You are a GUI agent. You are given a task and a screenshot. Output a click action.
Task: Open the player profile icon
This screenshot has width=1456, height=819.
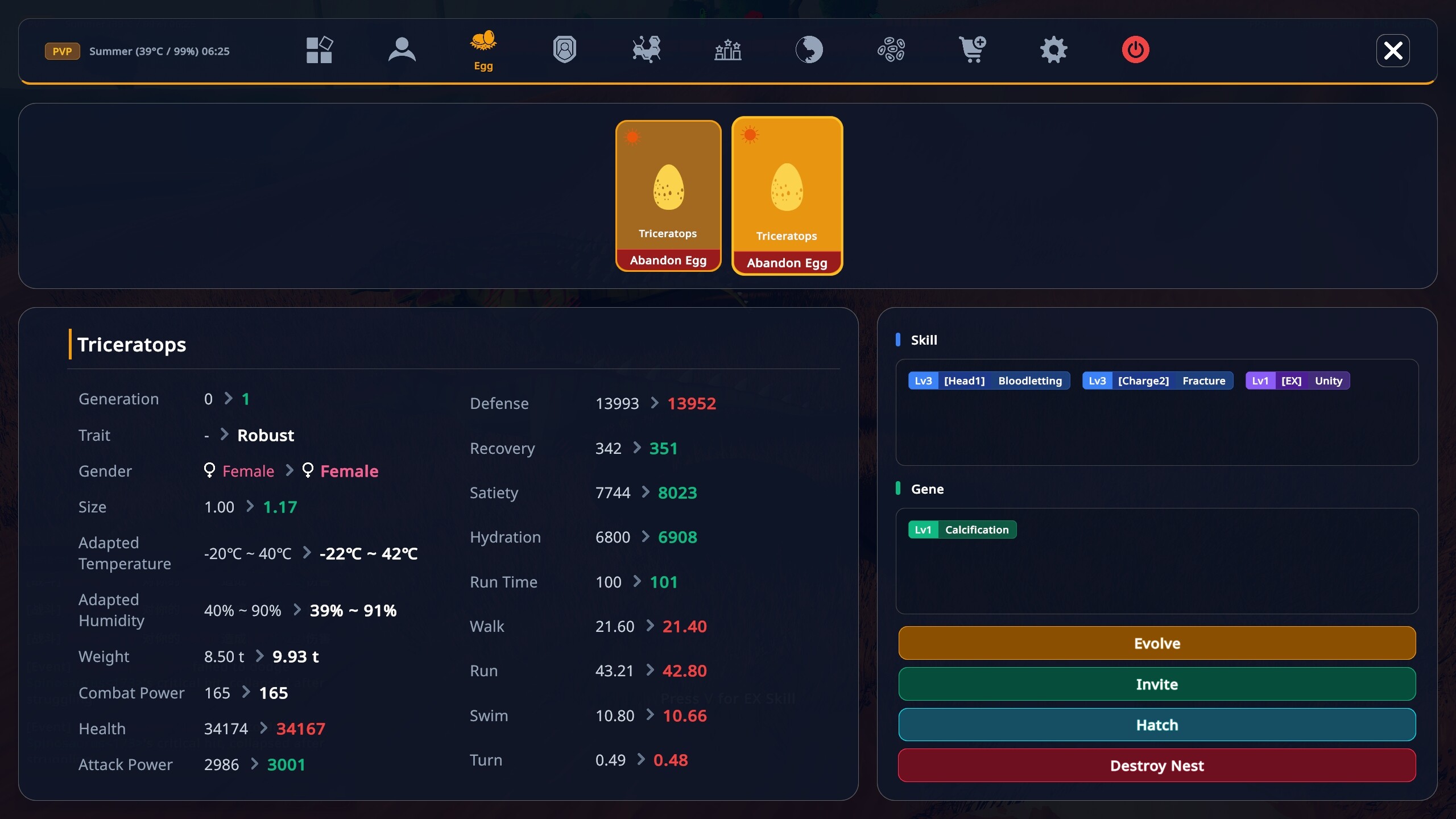pyautogui.click(x=402, y=50)
